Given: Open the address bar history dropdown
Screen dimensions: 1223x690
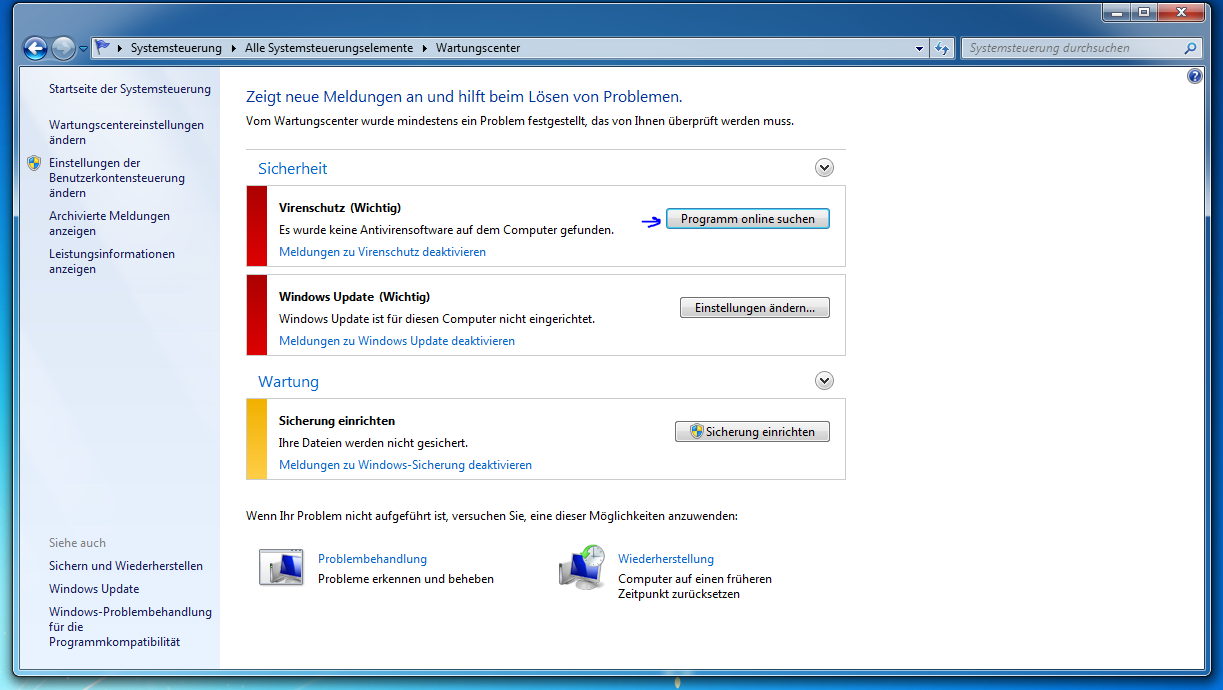Looking at the screenshot, I should (920, 48).
